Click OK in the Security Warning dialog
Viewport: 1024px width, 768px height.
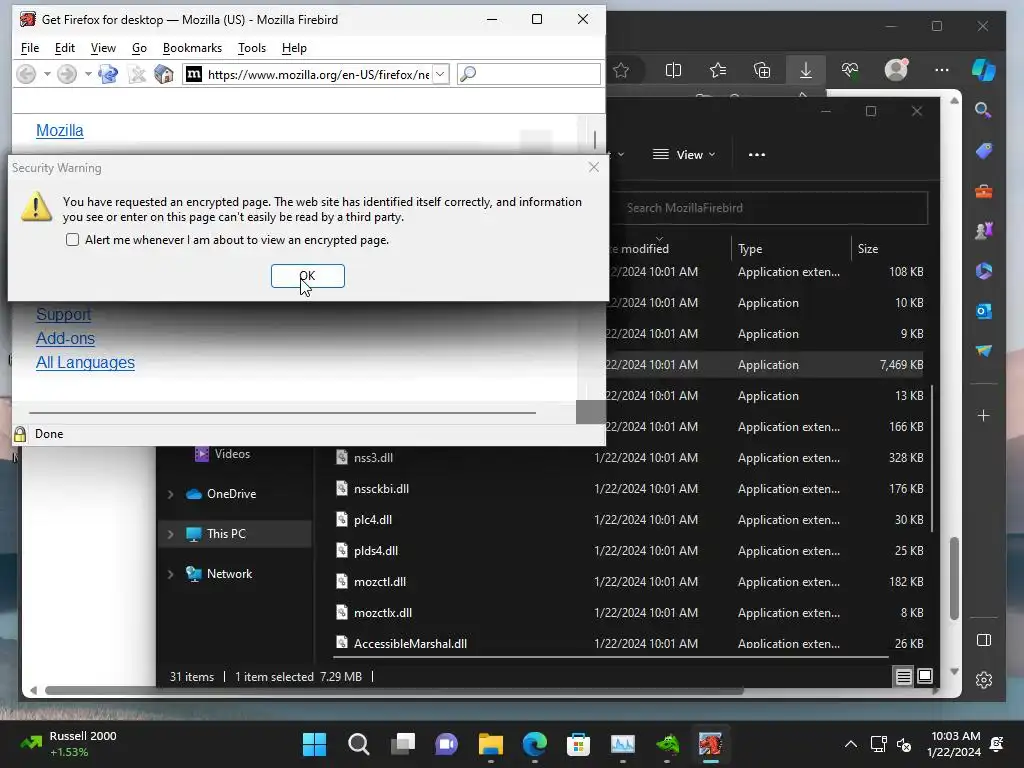tap(308, 276)
